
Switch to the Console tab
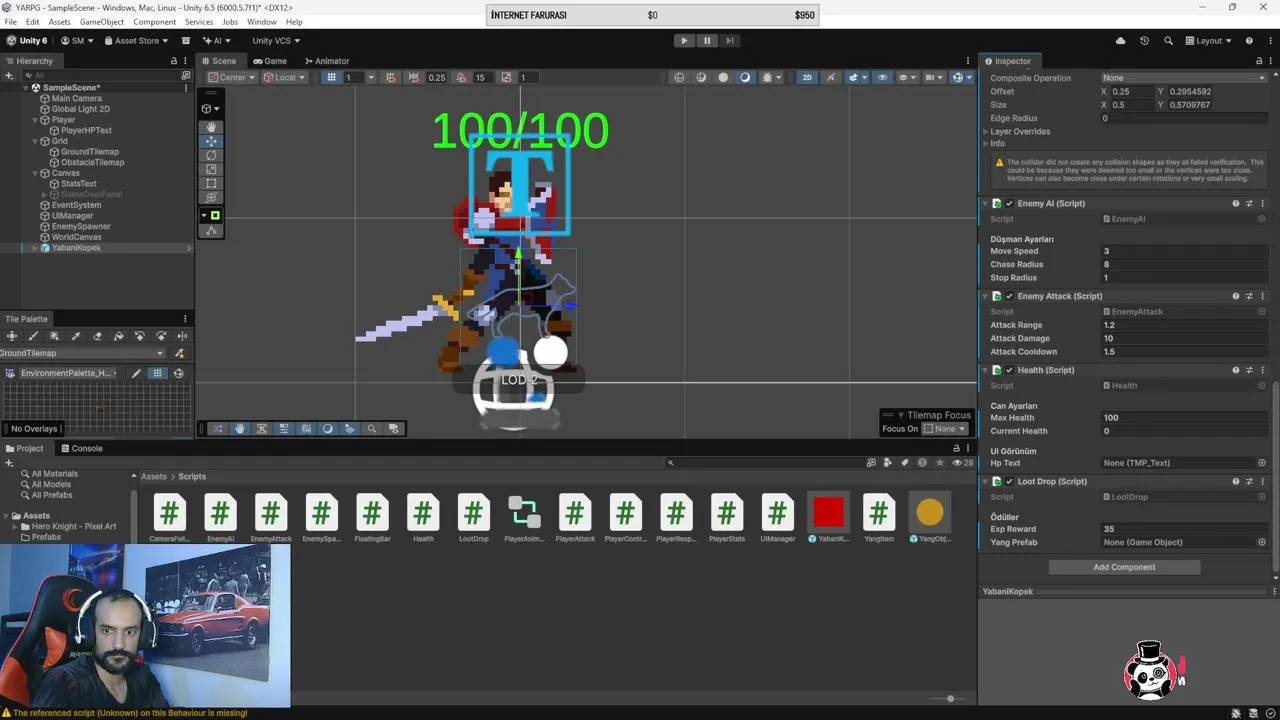(x=80, y=449)
